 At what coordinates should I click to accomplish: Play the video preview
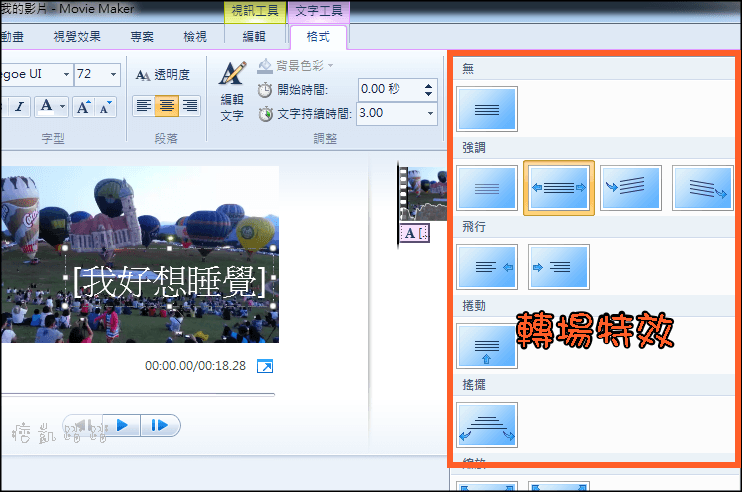(122, 425)
